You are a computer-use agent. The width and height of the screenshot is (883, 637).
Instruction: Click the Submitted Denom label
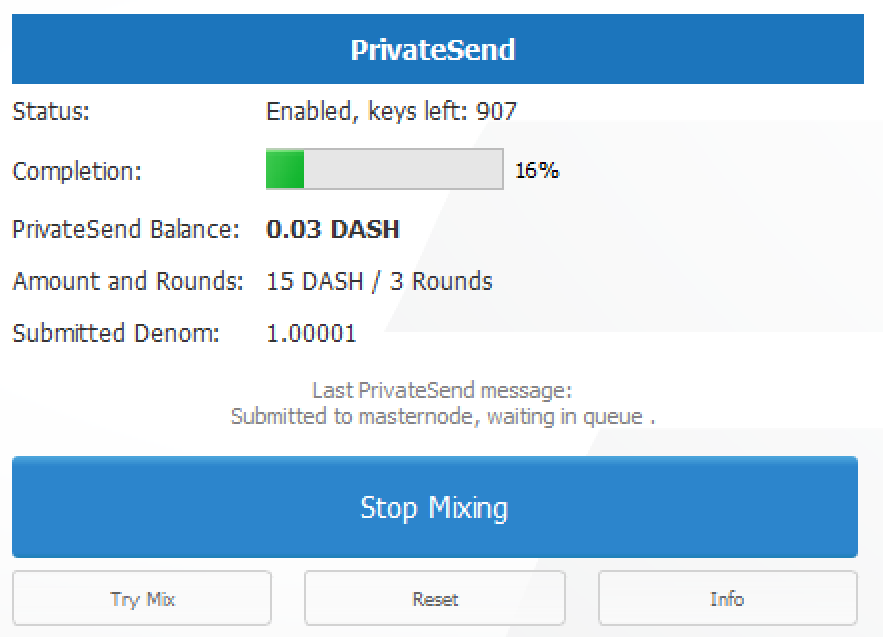tap(116, 334)
